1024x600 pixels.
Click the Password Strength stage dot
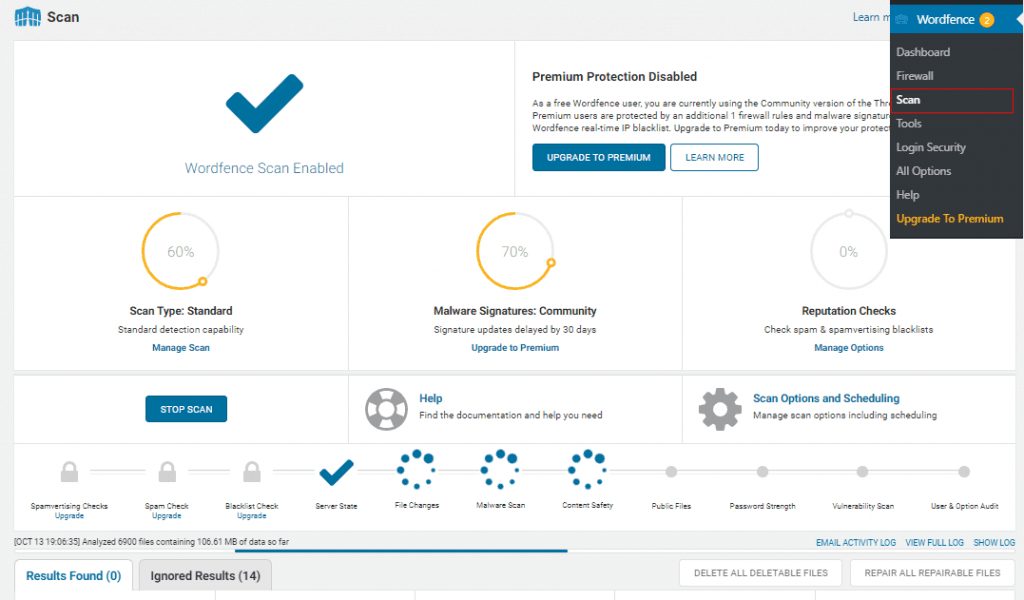tap(762, 471)
